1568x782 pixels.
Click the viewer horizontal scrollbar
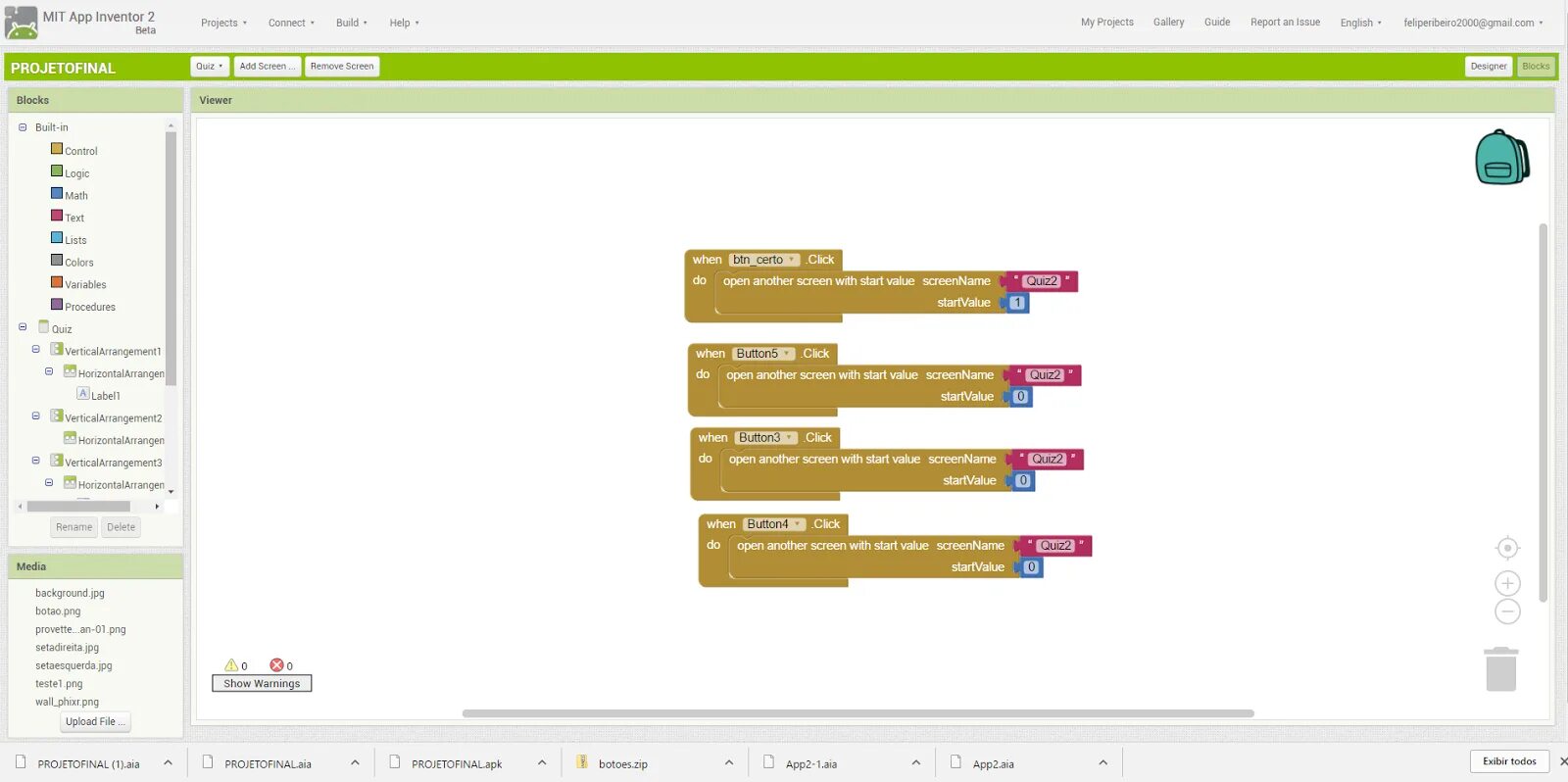(857, 713)
